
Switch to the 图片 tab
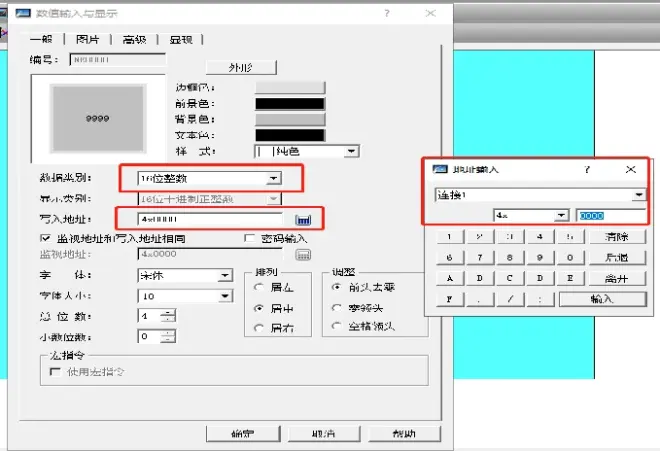pos(88,39)
